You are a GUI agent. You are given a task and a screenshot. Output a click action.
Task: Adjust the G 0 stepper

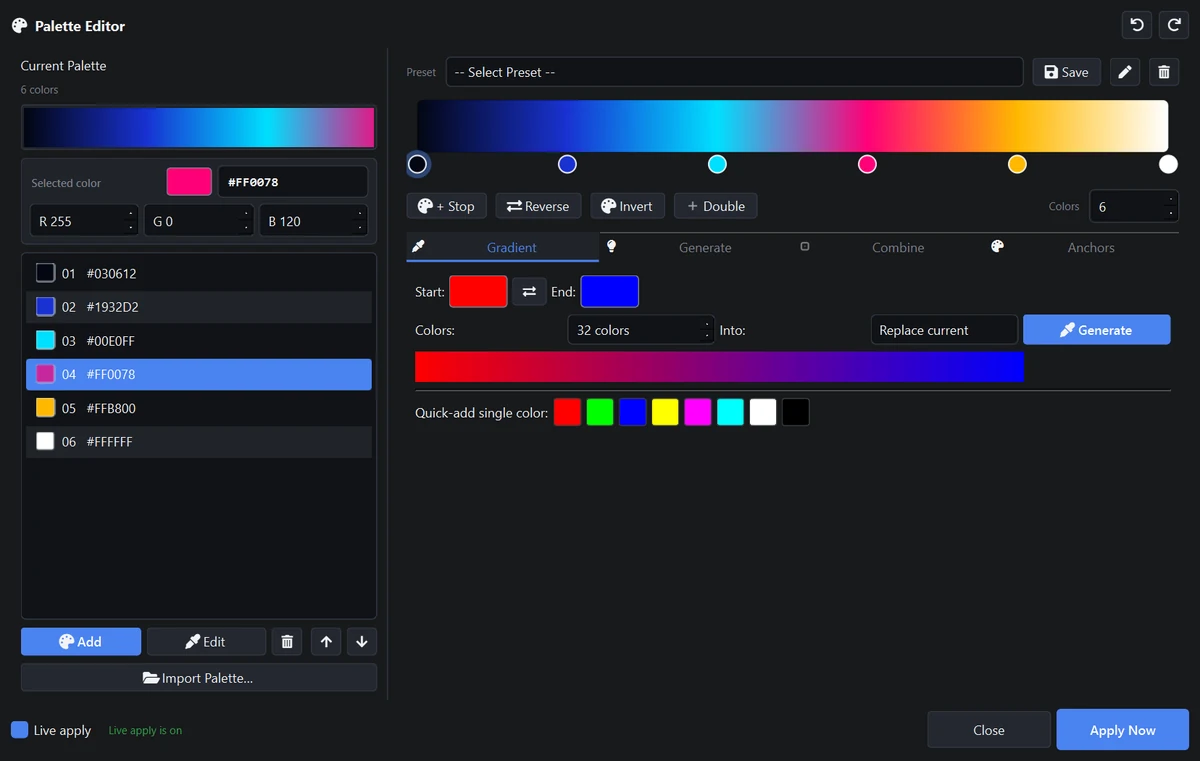pos(246,221)
